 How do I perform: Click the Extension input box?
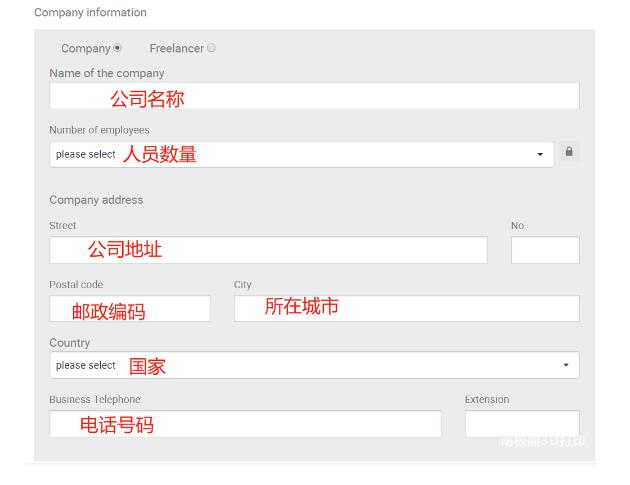(521, 424)
